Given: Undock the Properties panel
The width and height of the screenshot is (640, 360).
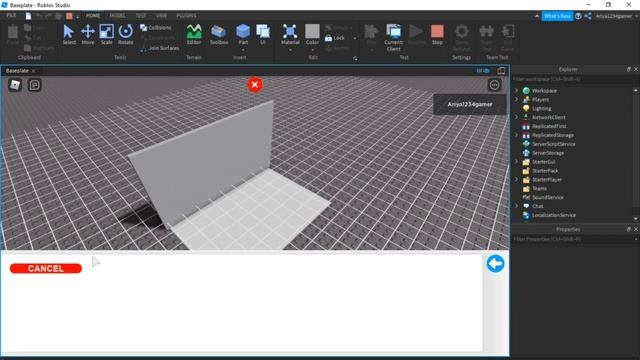Looking at the screenshot, I should [x=629, y=229].
